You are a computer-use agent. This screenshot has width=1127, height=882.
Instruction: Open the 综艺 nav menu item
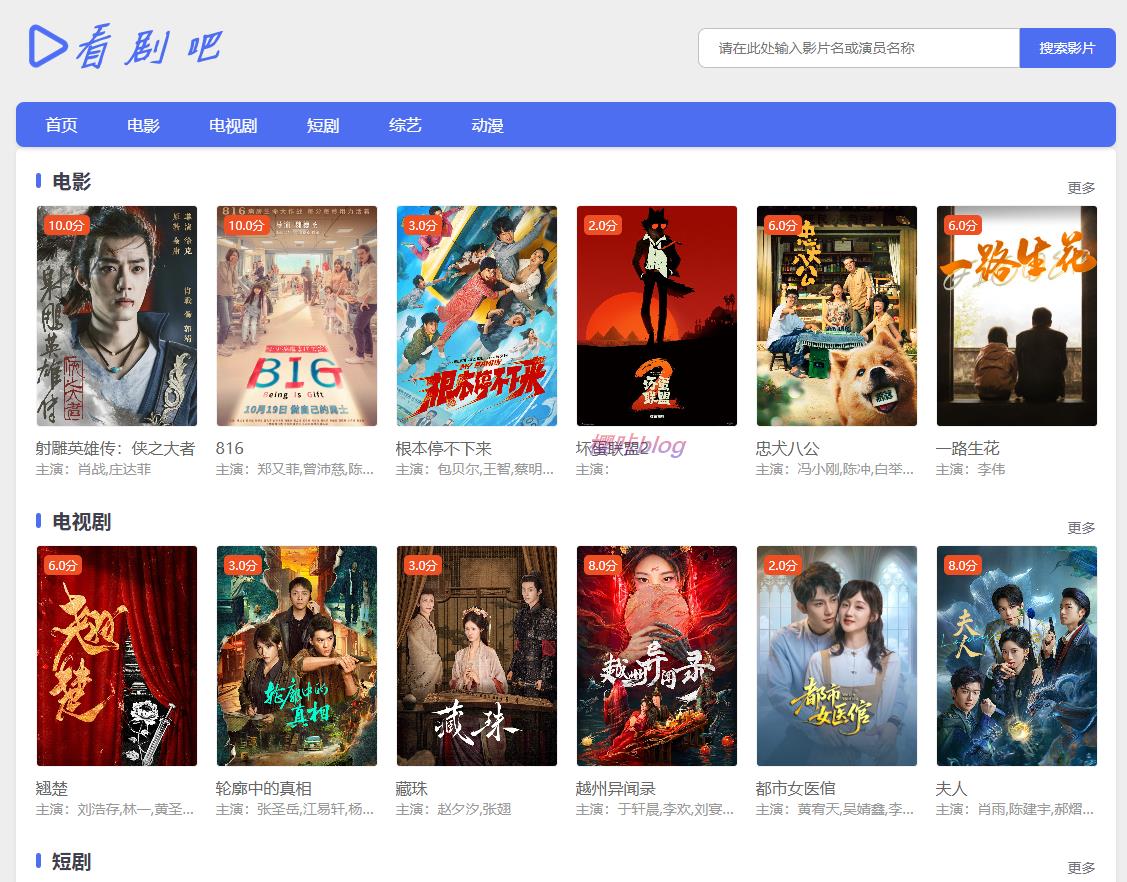coord(405,125)
